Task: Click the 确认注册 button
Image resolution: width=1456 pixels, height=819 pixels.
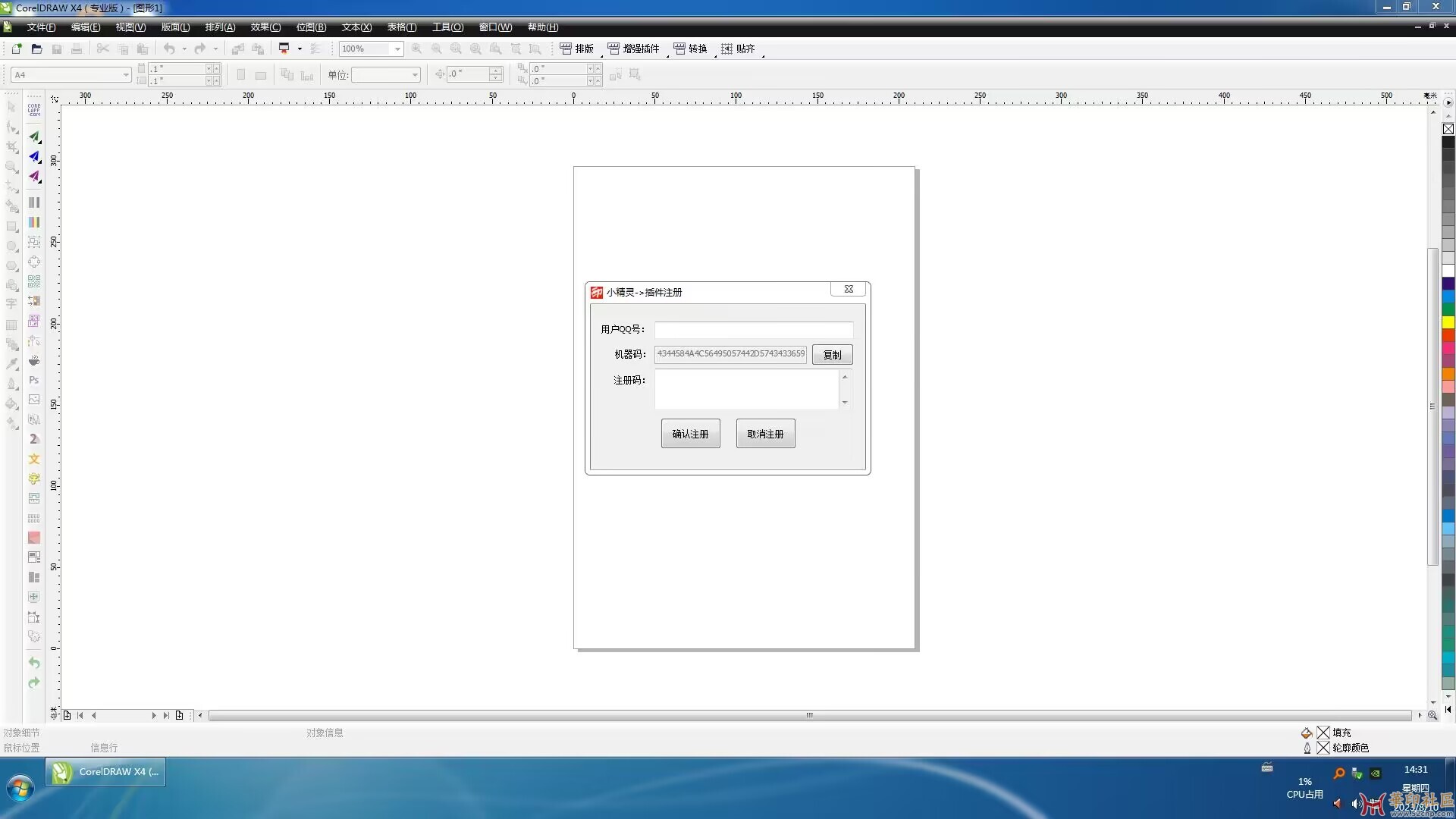Action: (x=690, y=434)
